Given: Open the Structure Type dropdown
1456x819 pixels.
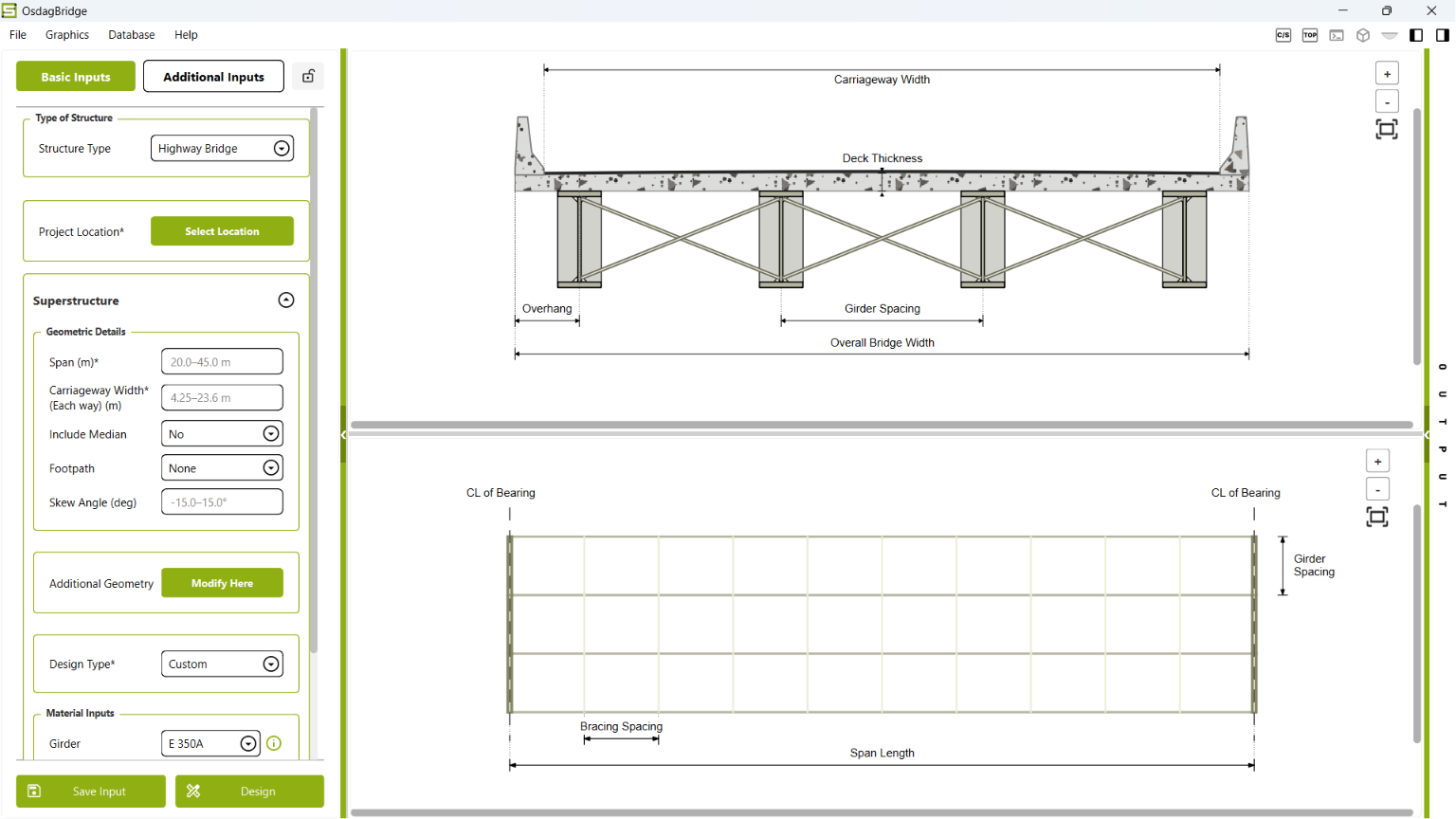Looking at the screenshot, I should pos(222,148).
